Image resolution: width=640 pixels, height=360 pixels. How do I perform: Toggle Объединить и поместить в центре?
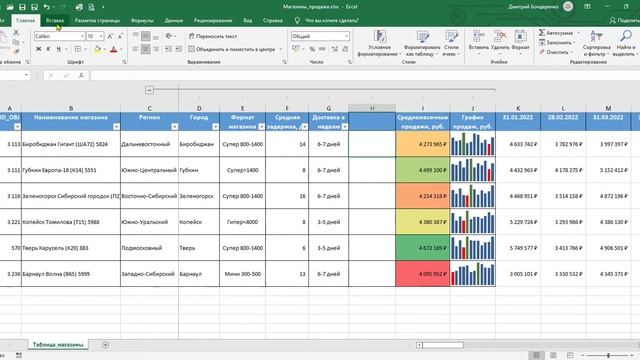click(x=232, y=49)
